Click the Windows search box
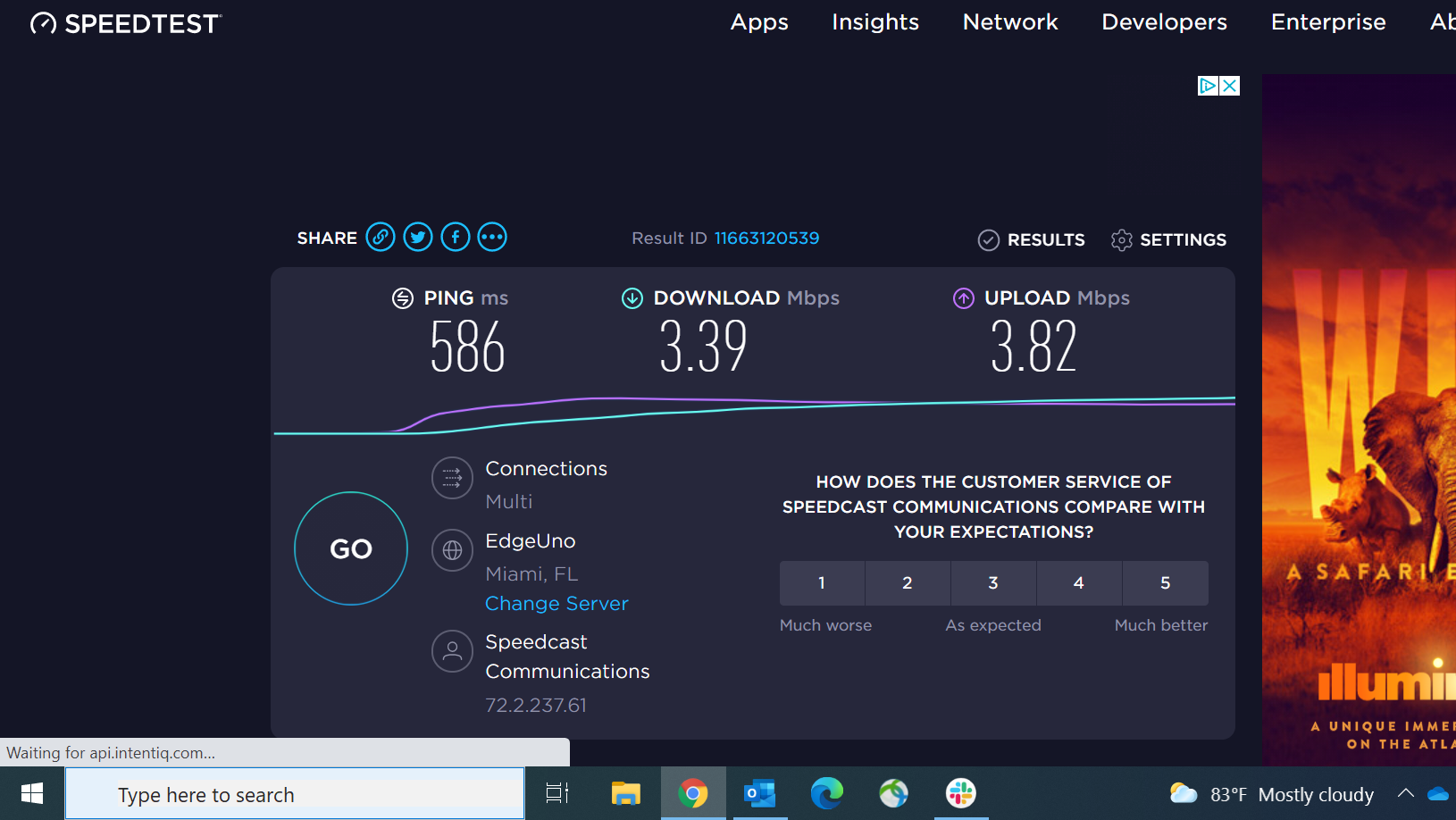 click(295, 794)
